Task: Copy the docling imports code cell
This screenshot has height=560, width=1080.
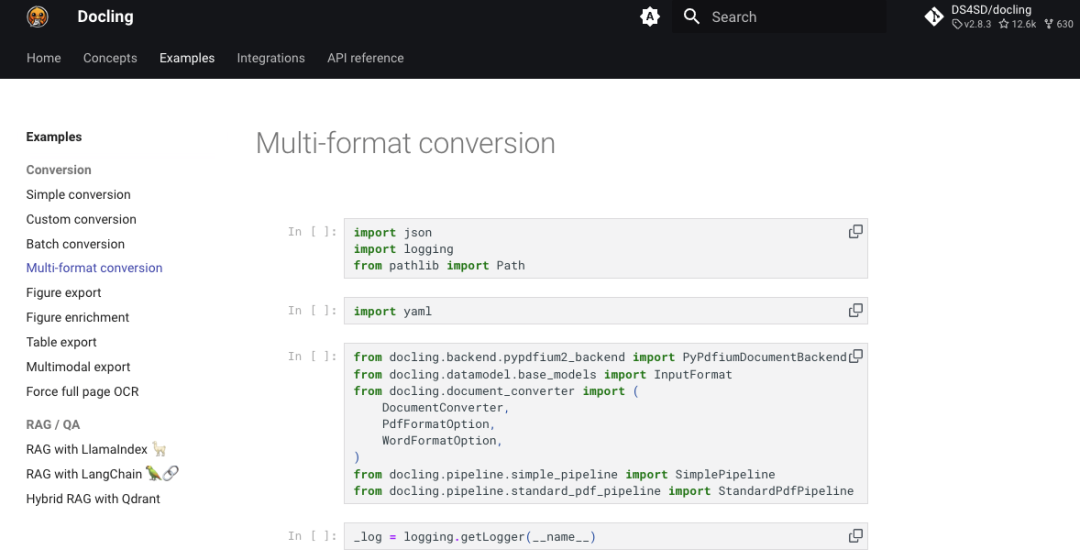Action: pyautogui.click(x=855, y=357)
